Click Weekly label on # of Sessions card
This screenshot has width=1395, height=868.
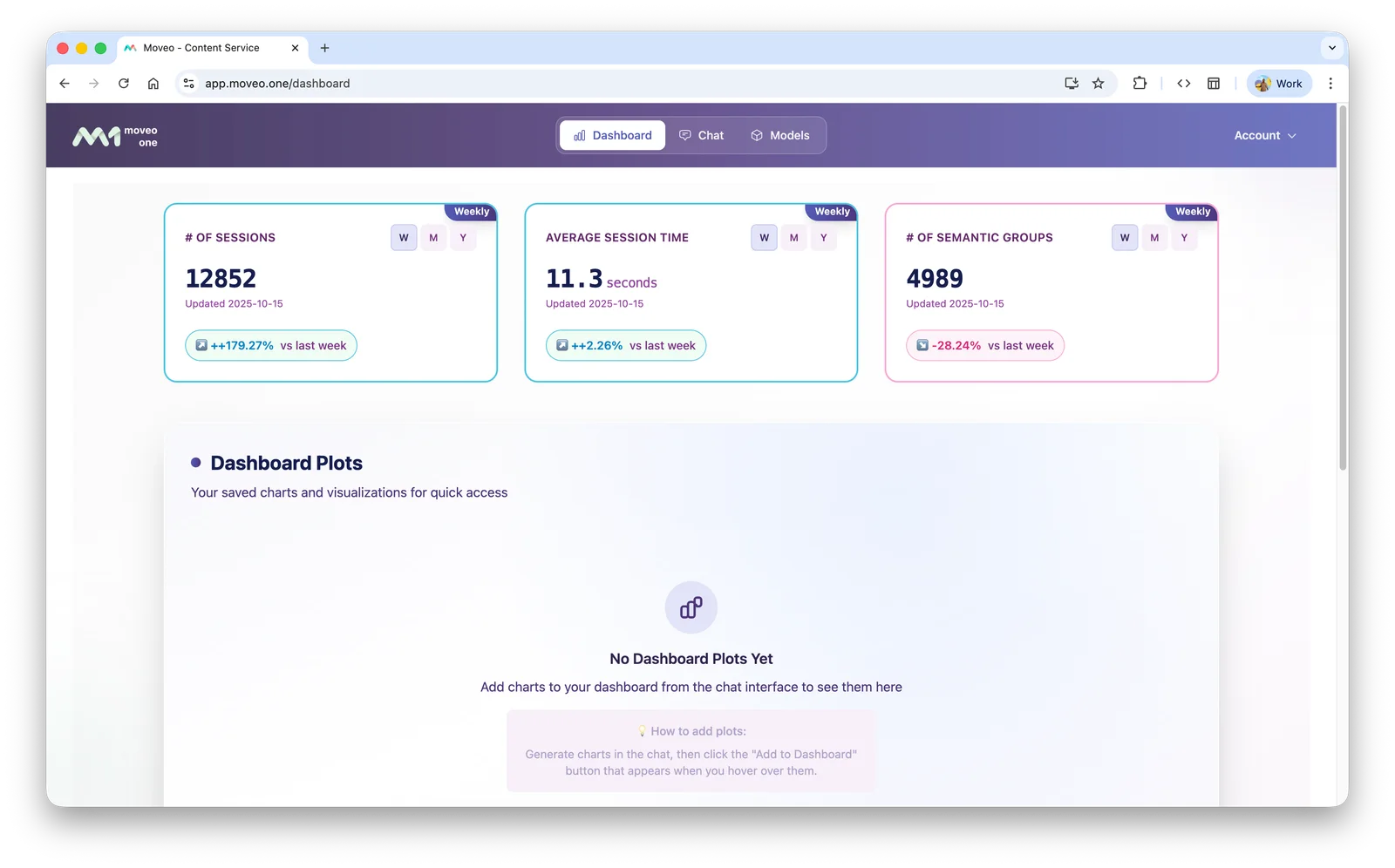(472, 212)
